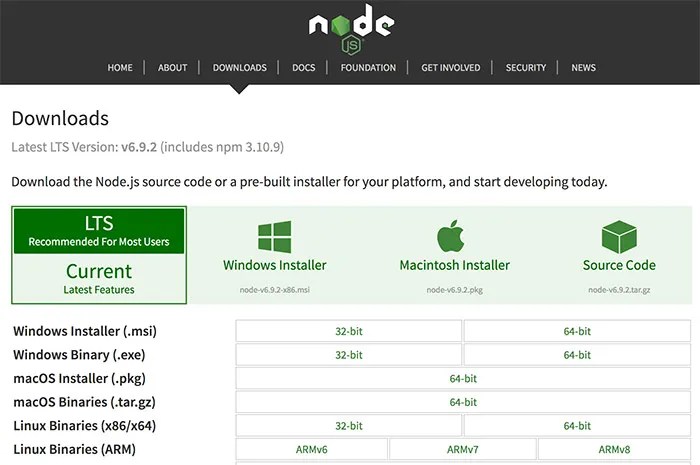Download 64-bit macOS Installer (.pkg)
This screenshot has height=465, width=700.
(x=463, y=378)
